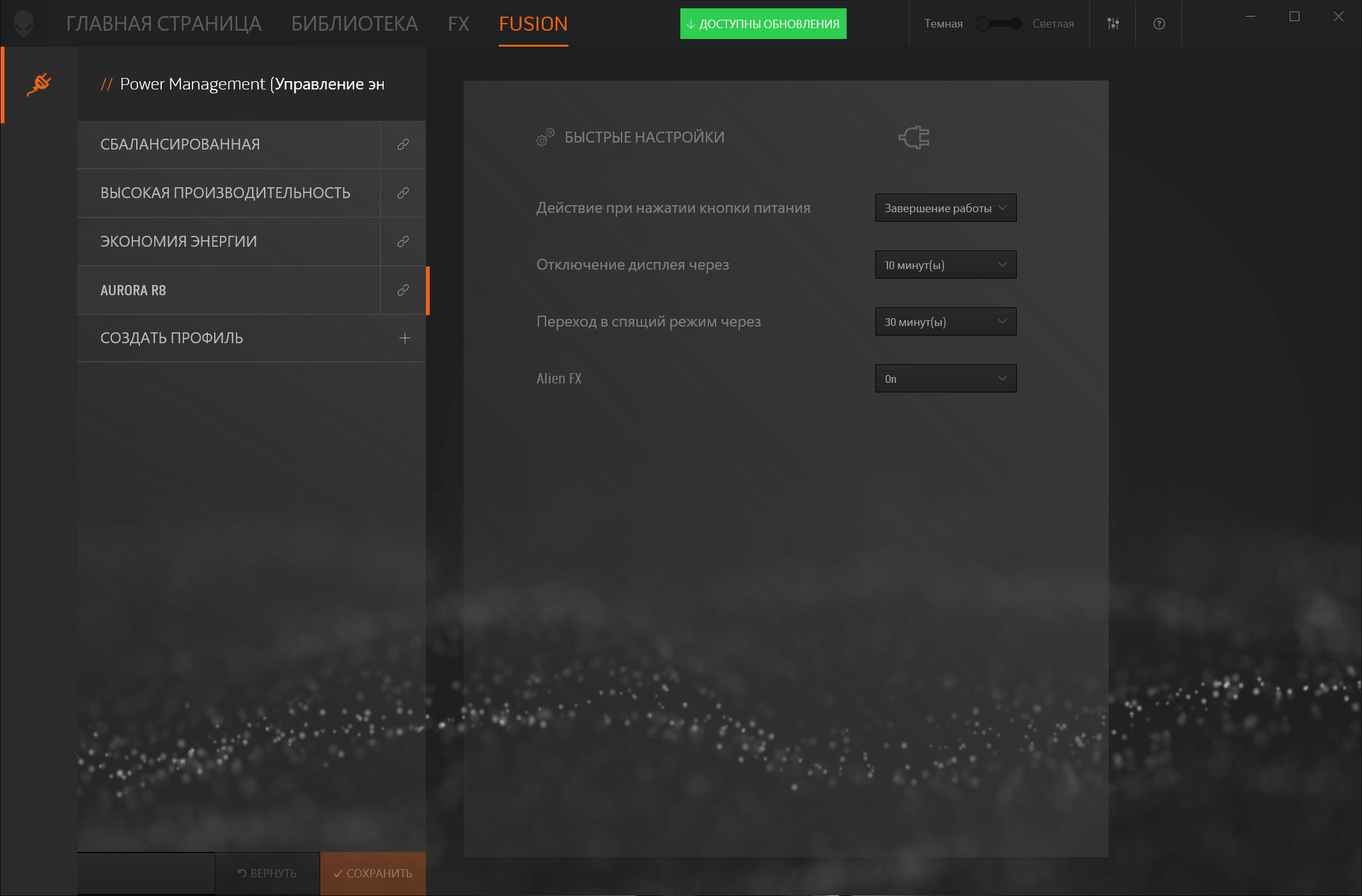Switch to БИБЛИОТЕКА tab
Image resolution: width=1362 pixels, height=896 pixels.
click(x=354, y=24)
